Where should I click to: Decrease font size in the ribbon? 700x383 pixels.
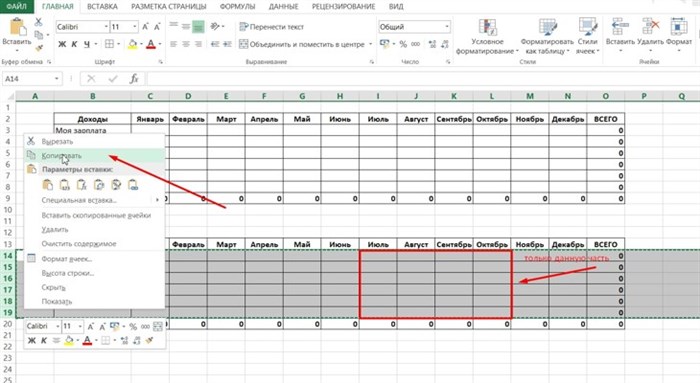coord(157,27)
